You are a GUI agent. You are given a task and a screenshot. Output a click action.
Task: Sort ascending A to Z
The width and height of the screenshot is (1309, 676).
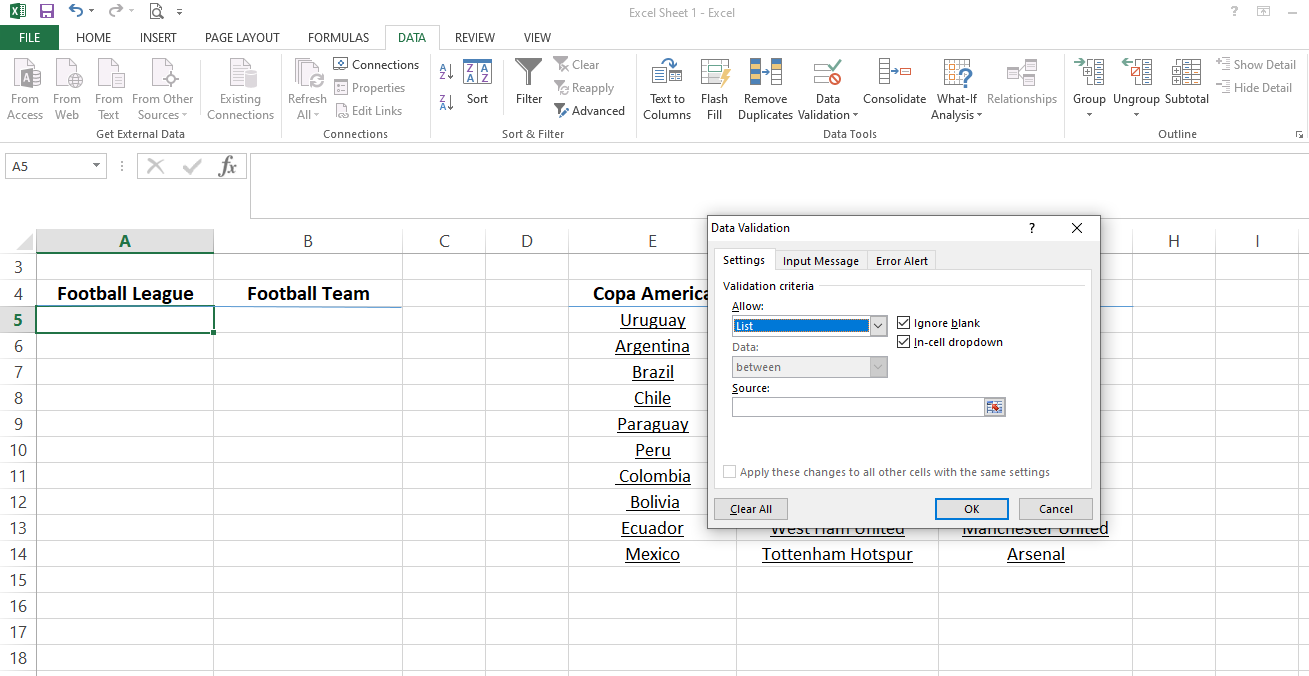[x=446, y=72]
